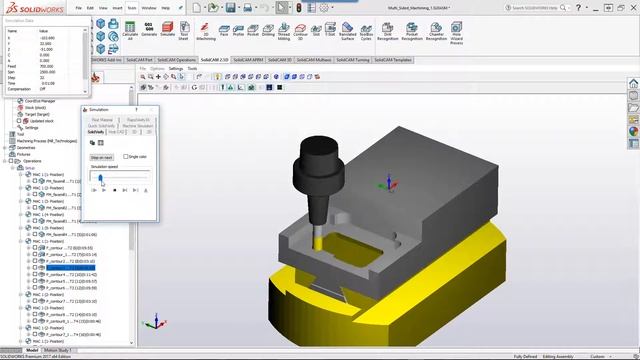Screen dimensions: 640x360
Task: Click the Print icon in top toolbar
Action: click(247, 8)
